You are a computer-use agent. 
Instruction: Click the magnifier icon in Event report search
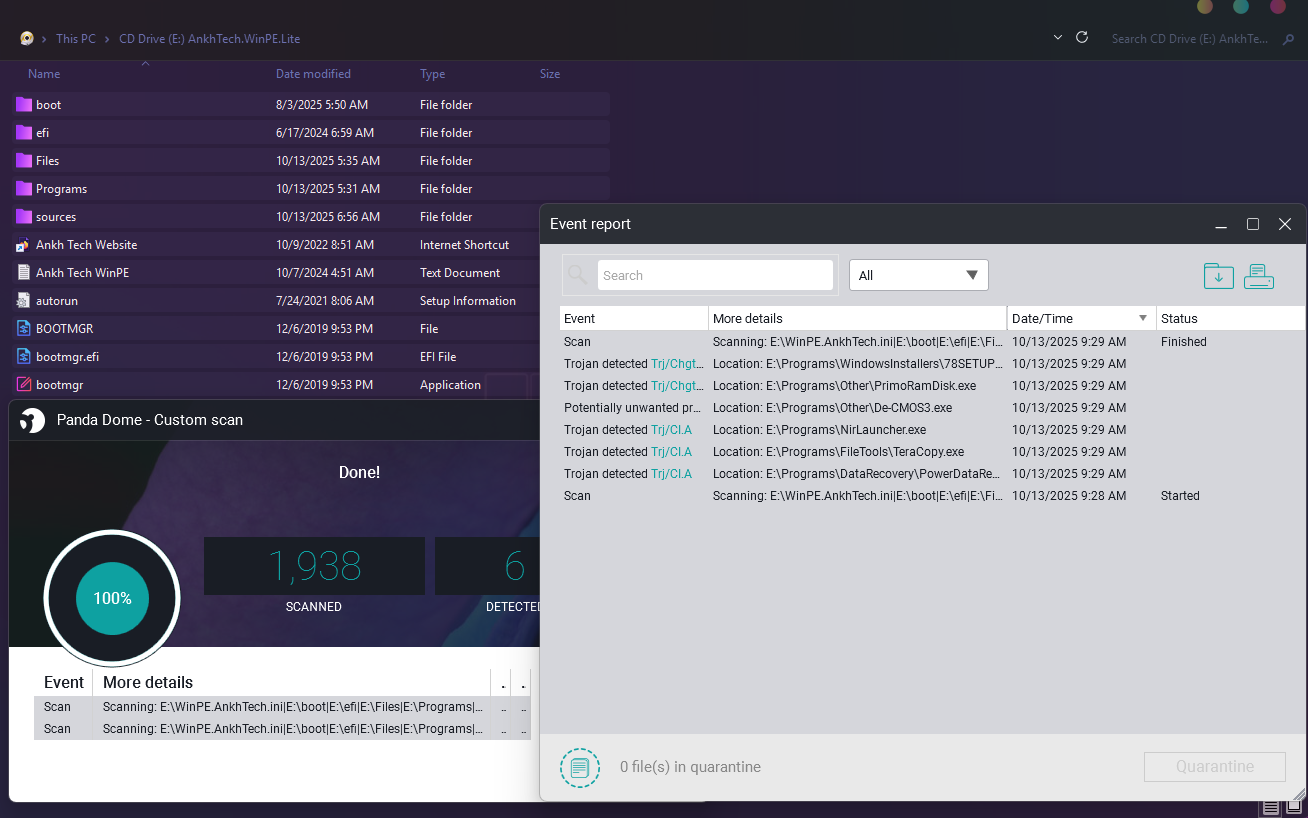[x=578, y=275]
